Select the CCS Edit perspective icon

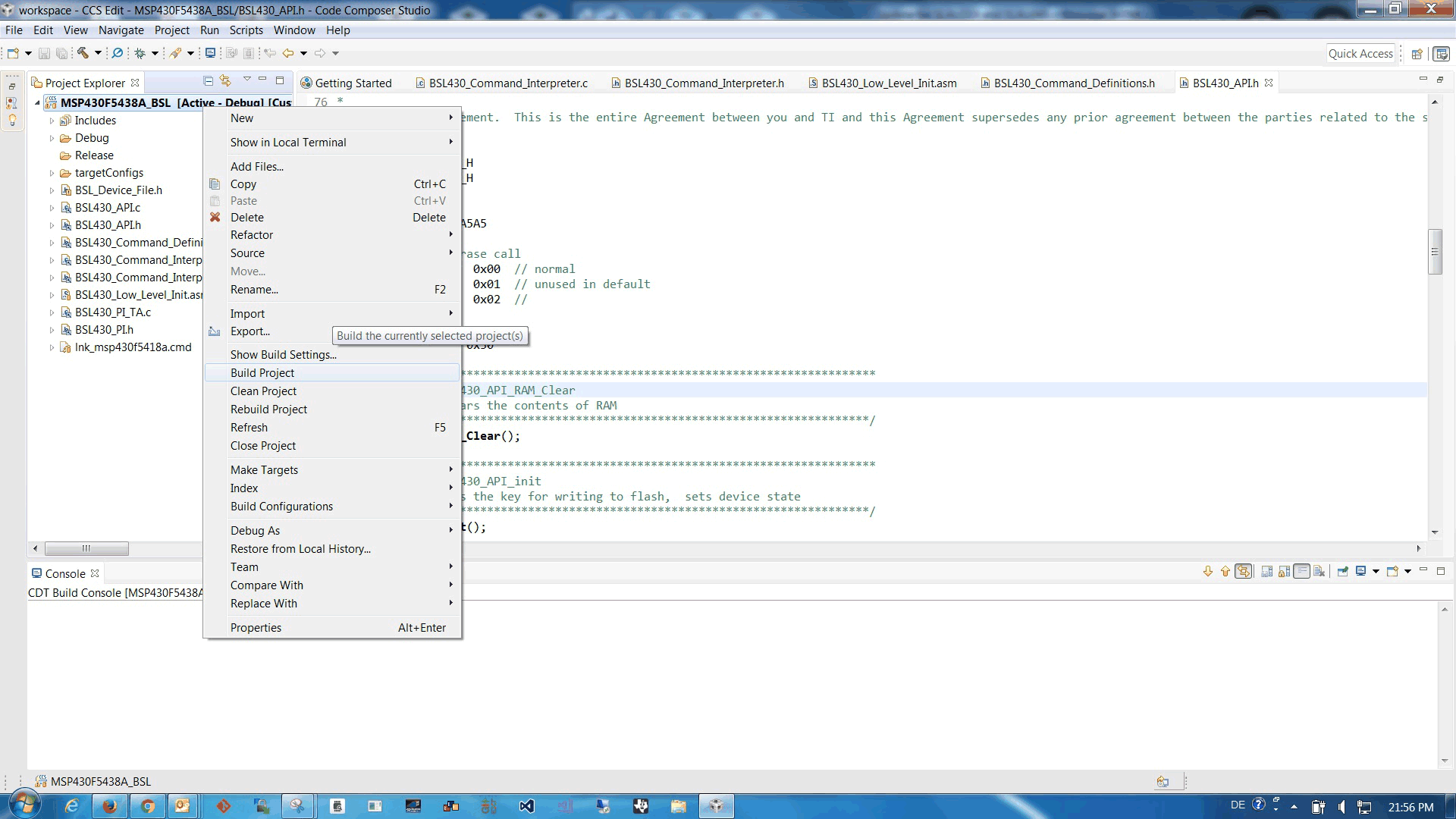click(x=1442, y=54)
